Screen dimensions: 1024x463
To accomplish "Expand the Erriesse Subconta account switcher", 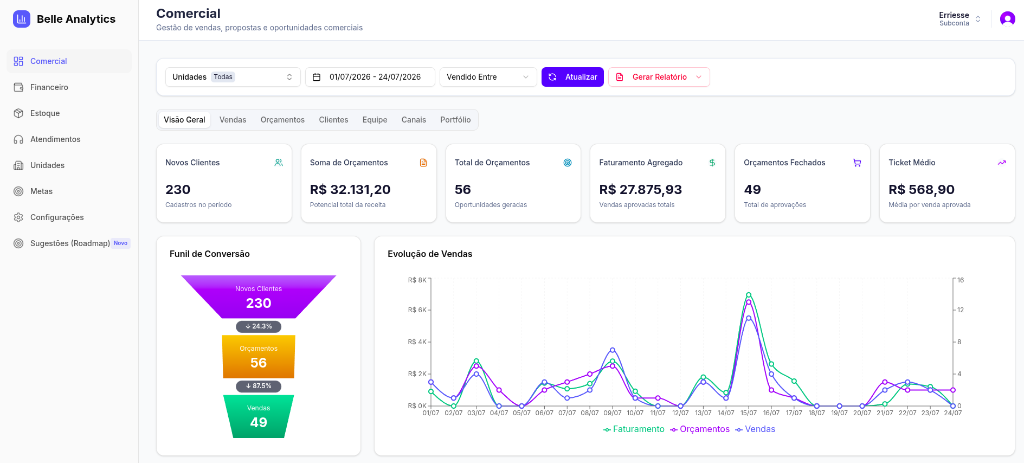I will pyautogui.click(x=960, y=19).
